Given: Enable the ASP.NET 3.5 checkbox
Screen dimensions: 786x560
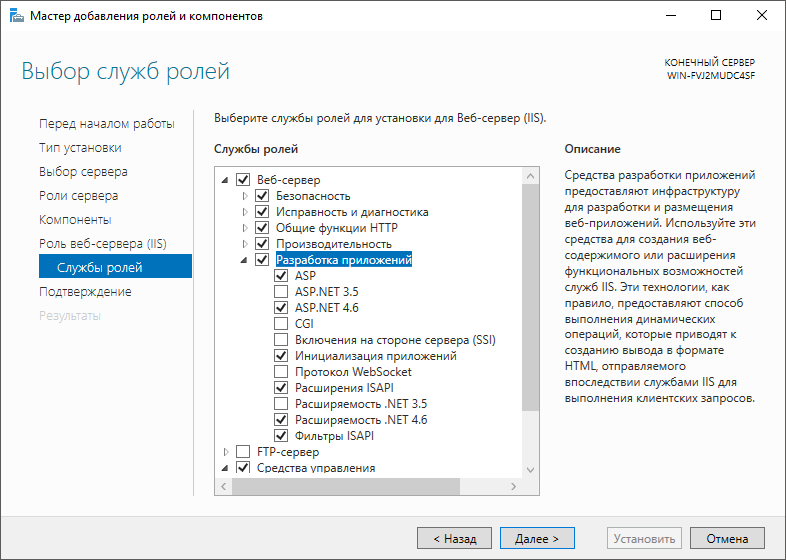Looking at the screenshot, I should point(281,292).
